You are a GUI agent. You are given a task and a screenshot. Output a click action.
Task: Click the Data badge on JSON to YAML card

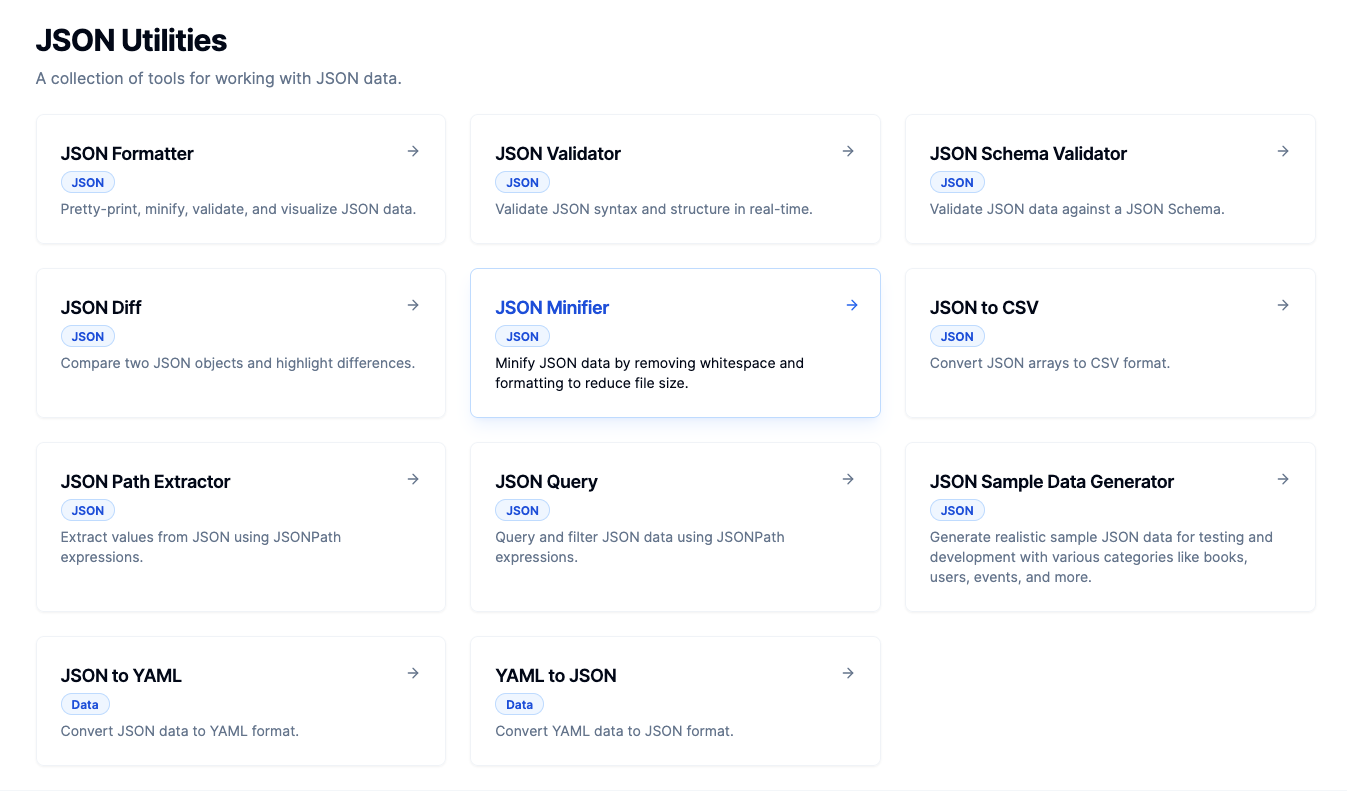pyautogui.click(x=85, y=704)
